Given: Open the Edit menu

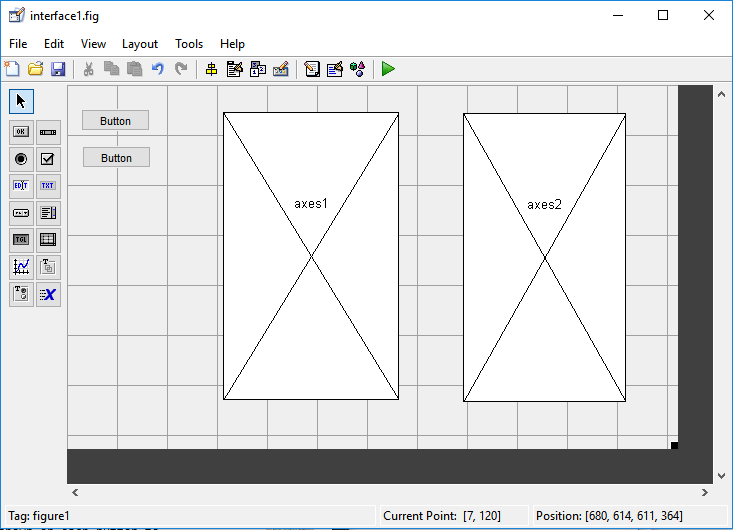Looking at the screenshot, I should pyautogui.click(x=54, y=44).
